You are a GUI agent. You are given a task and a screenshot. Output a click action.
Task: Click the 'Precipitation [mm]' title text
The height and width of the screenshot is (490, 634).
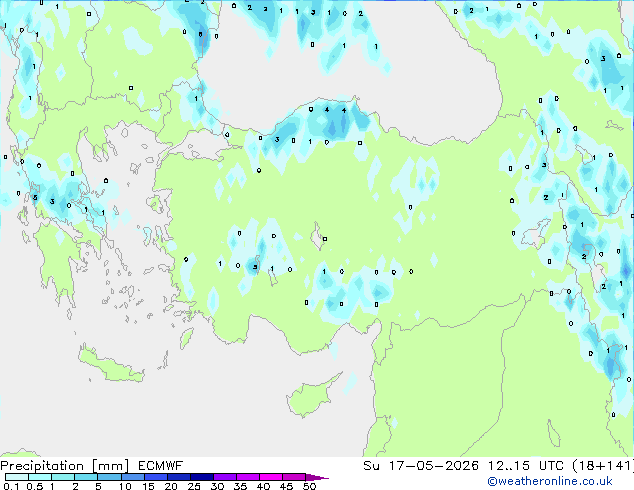click(x=65, y=466)
